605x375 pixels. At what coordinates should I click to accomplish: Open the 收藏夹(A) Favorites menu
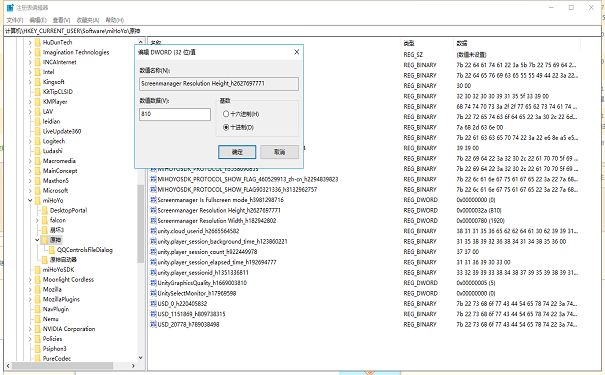point(88,20)
